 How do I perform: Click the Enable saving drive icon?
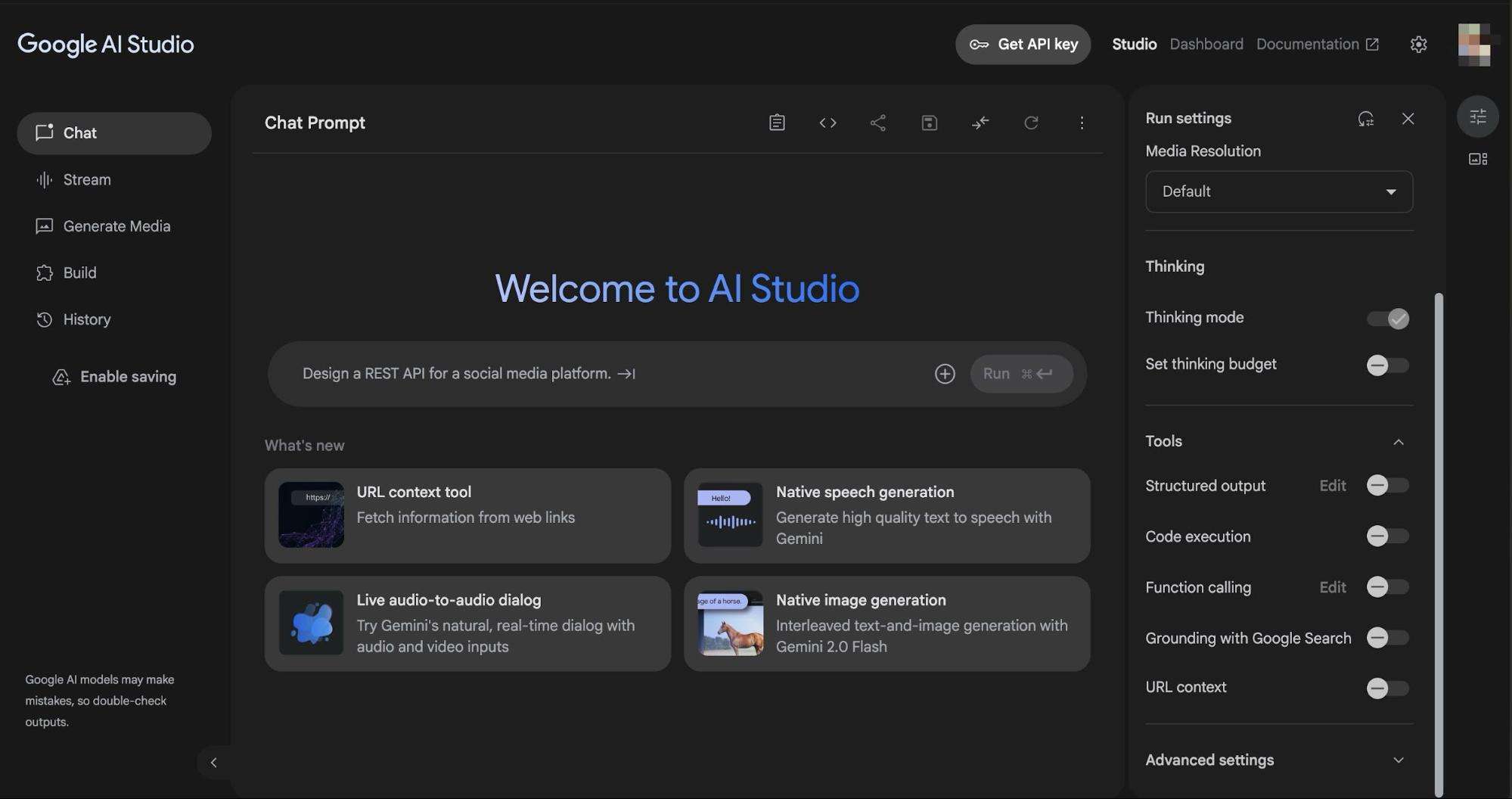click(x=61, y=377)
